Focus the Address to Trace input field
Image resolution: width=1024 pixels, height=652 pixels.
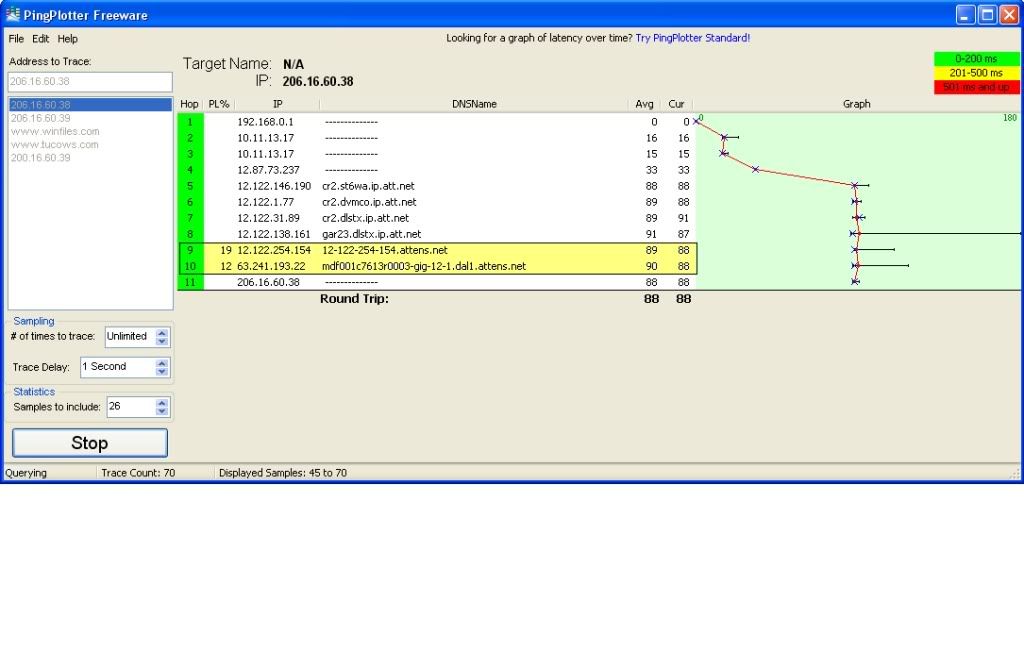pos(90,82)
